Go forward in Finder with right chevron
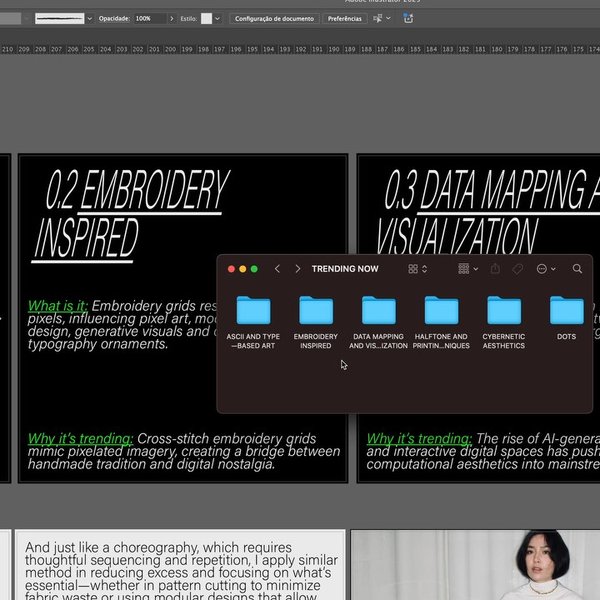 coord(298,269)
